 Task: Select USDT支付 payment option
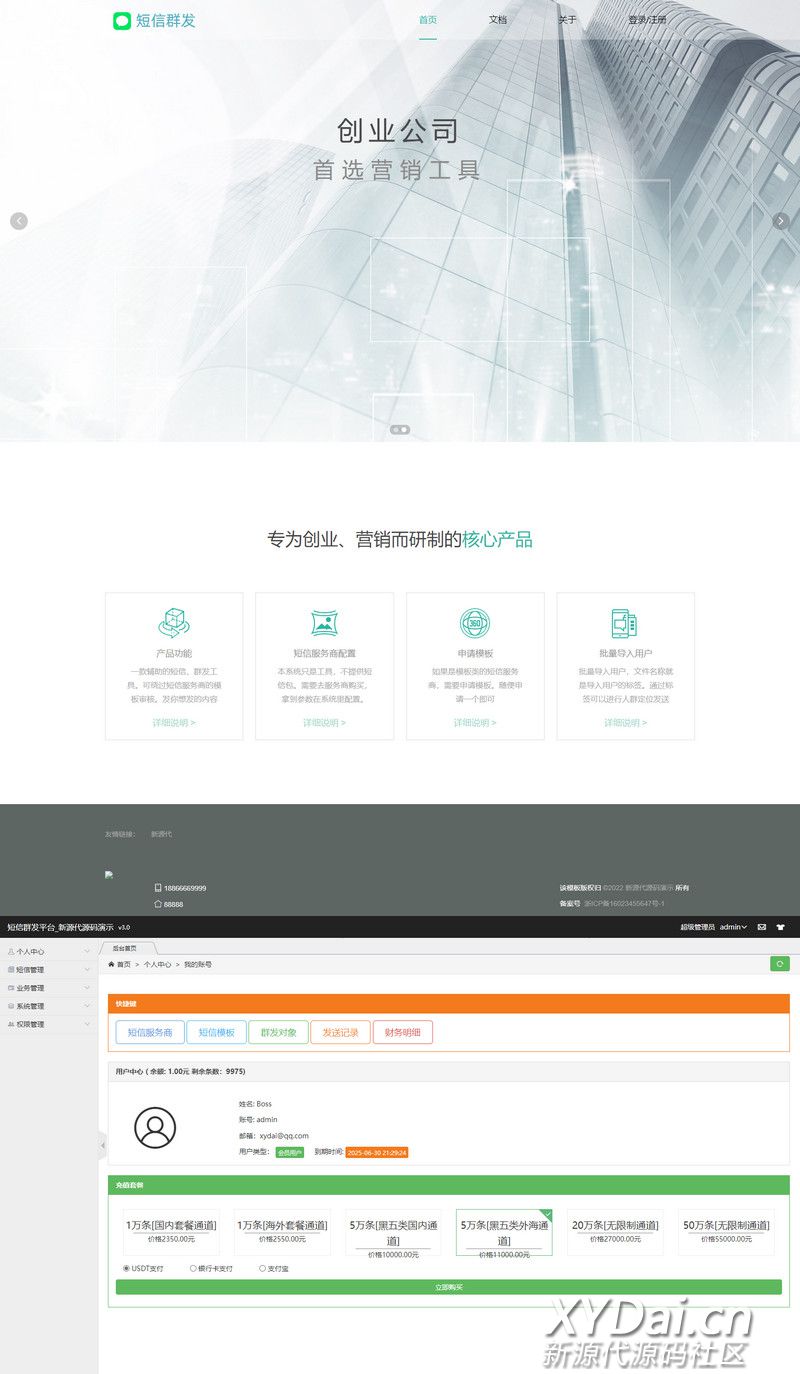click(x=127, y=1268)
